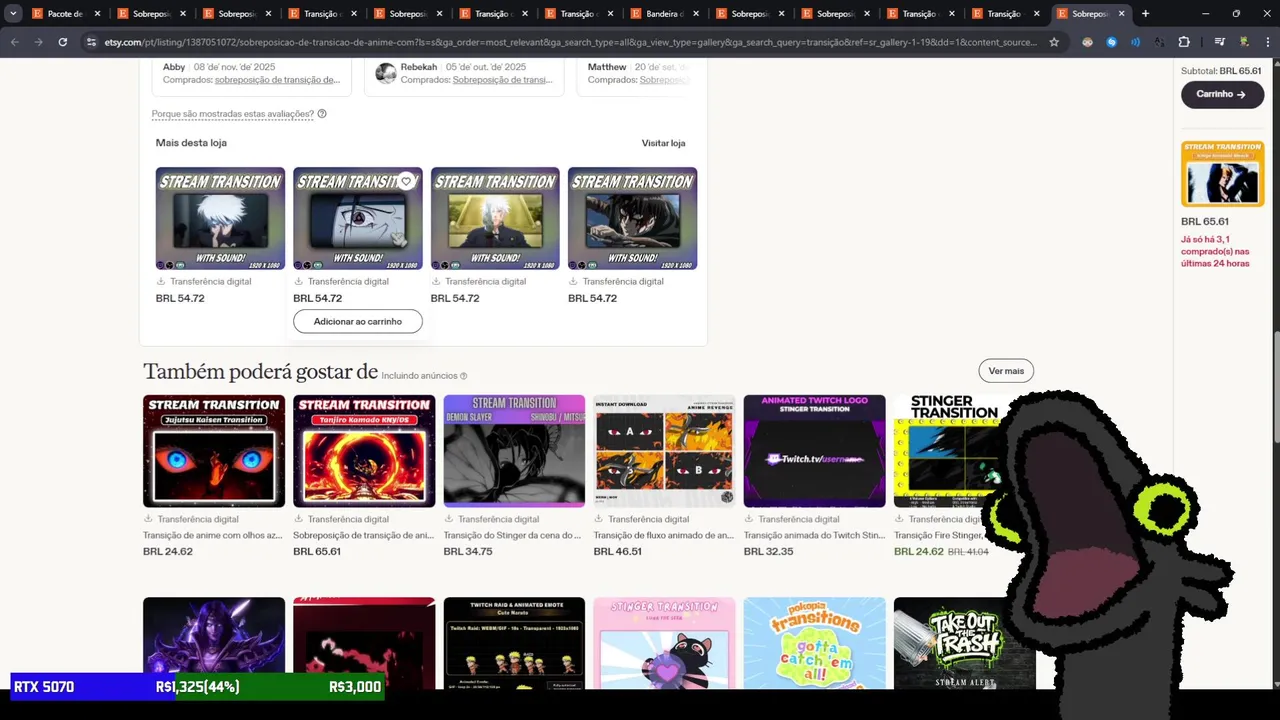Close the 'Bandeira' tab
Image resolution: width=1280 pixels, height=720 pixels.
695,14
